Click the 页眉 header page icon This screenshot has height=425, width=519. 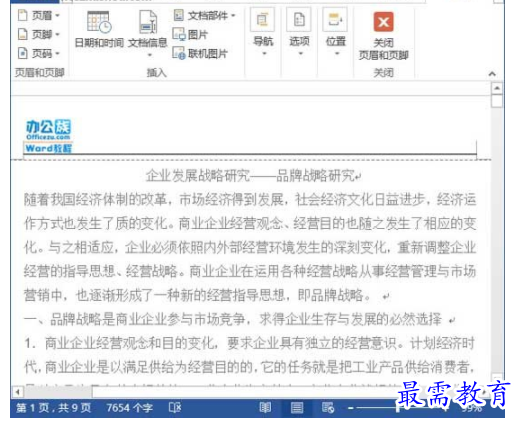22,15
